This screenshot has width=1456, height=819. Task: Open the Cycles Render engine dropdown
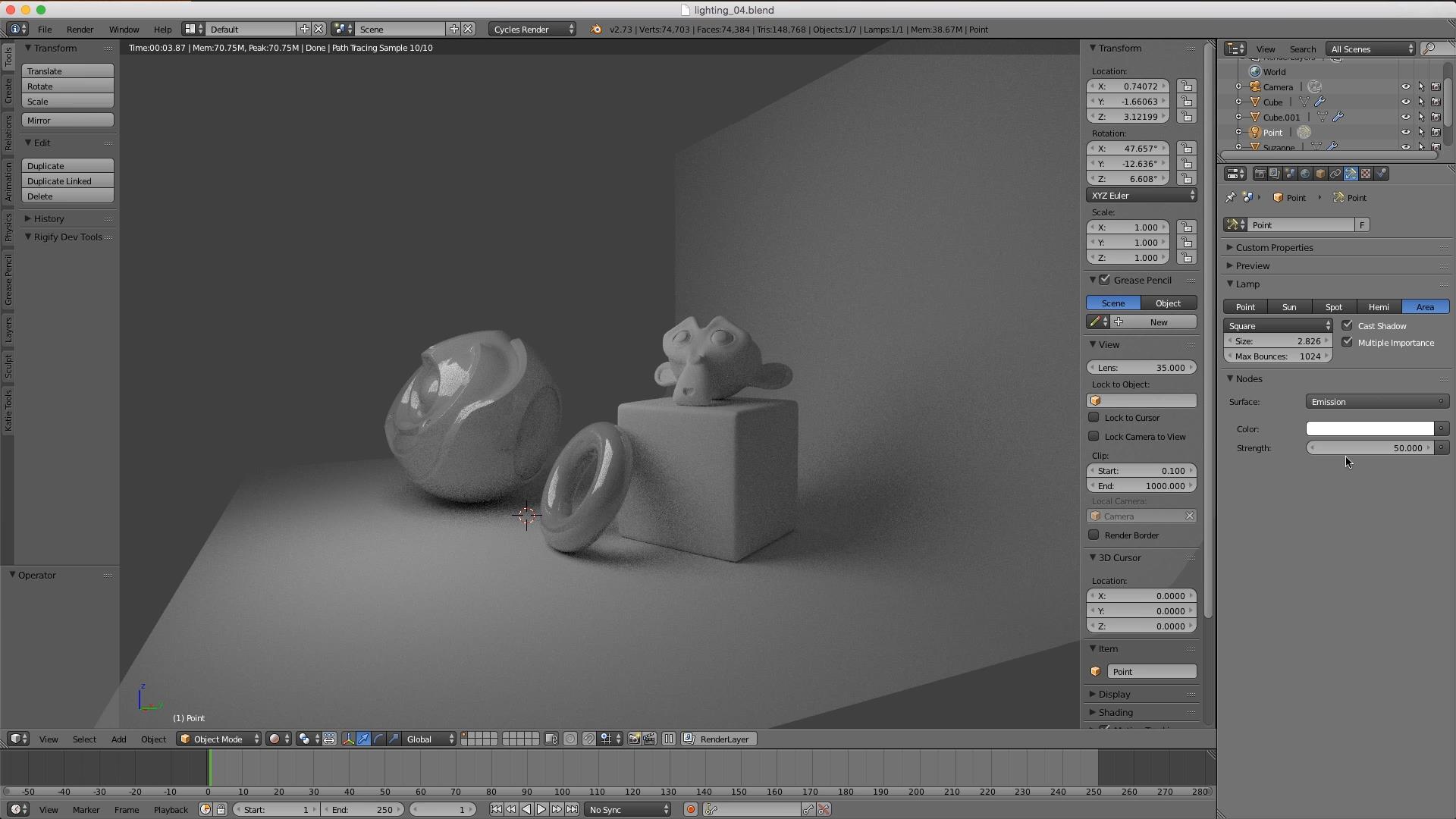click(x=532, y=29)
